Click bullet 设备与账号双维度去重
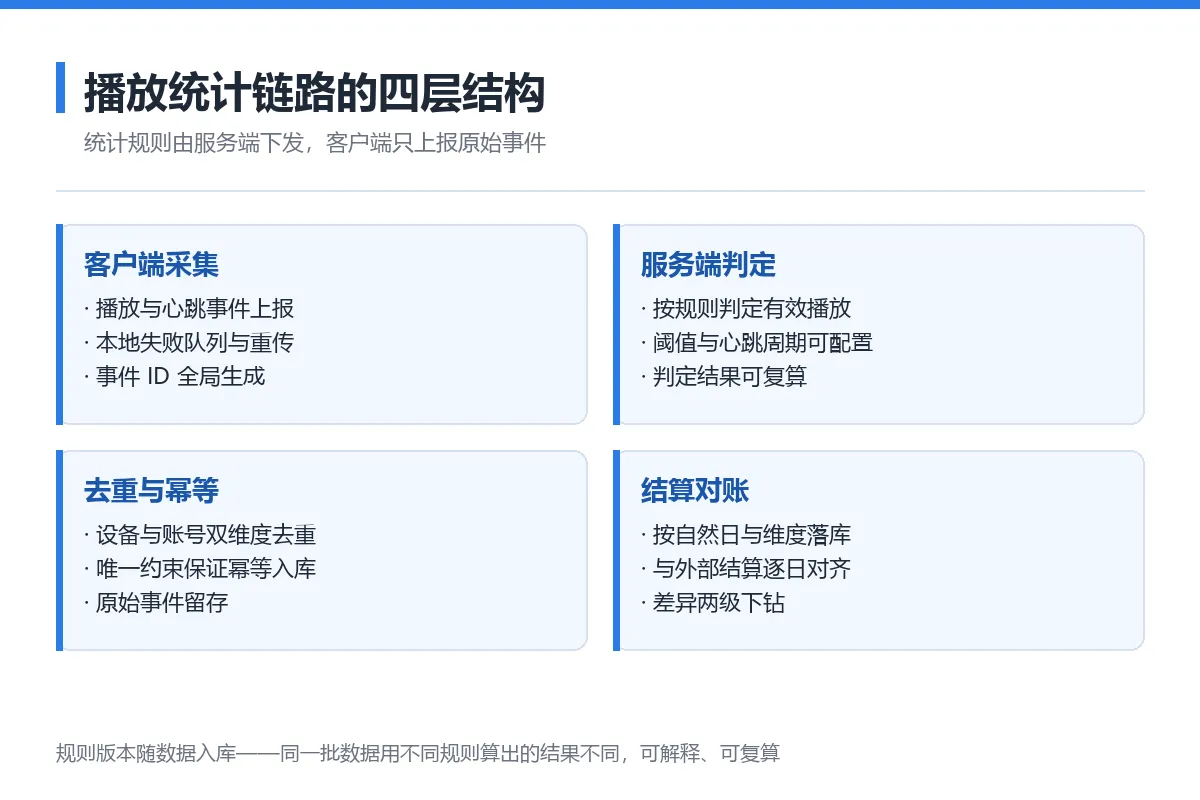1200x800 pixels. click(200, 535)
